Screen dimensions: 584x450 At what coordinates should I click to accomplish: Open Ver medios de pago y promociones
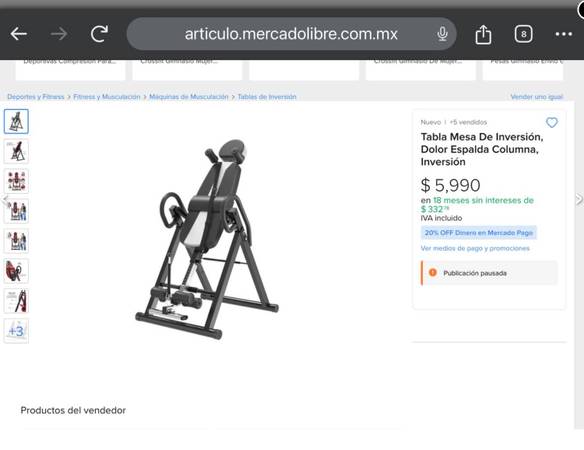point(475,248)
